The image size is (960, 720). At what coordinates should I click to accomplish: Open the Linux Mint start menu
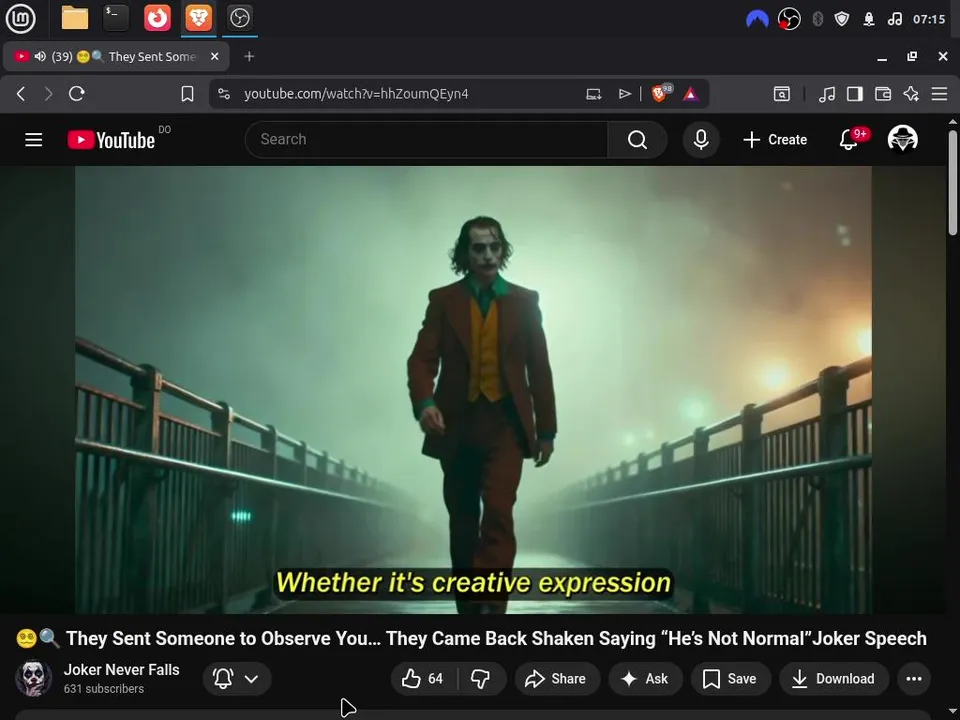20,18
